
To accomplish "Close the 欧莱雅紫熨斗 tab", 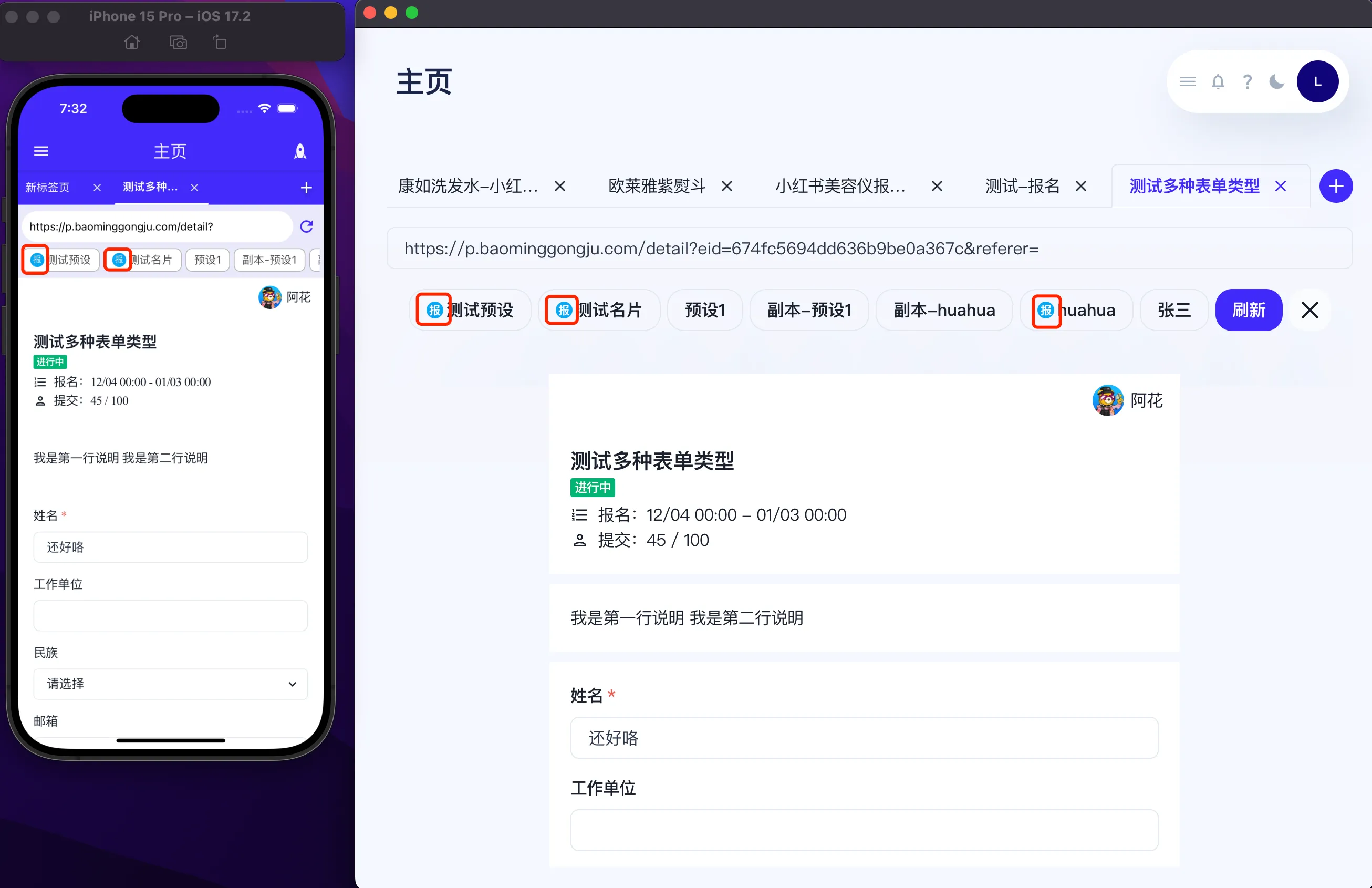I will [727, 185].
